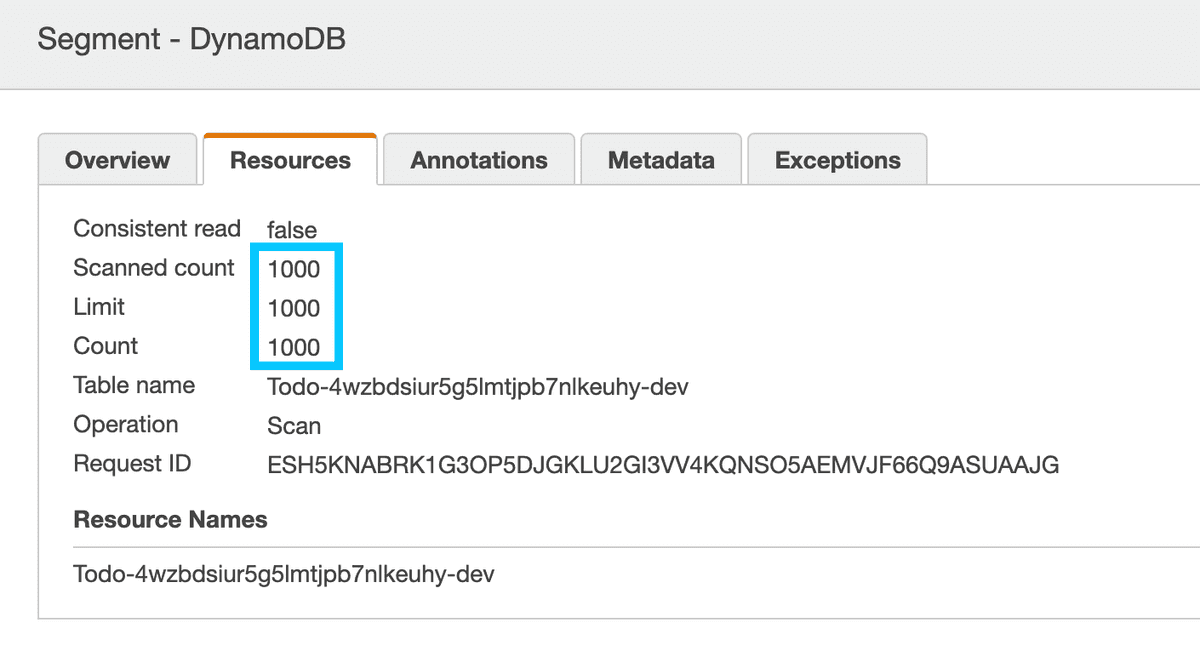Click the 'Limit' label
1200x645 pixels.
coord(99,307)
